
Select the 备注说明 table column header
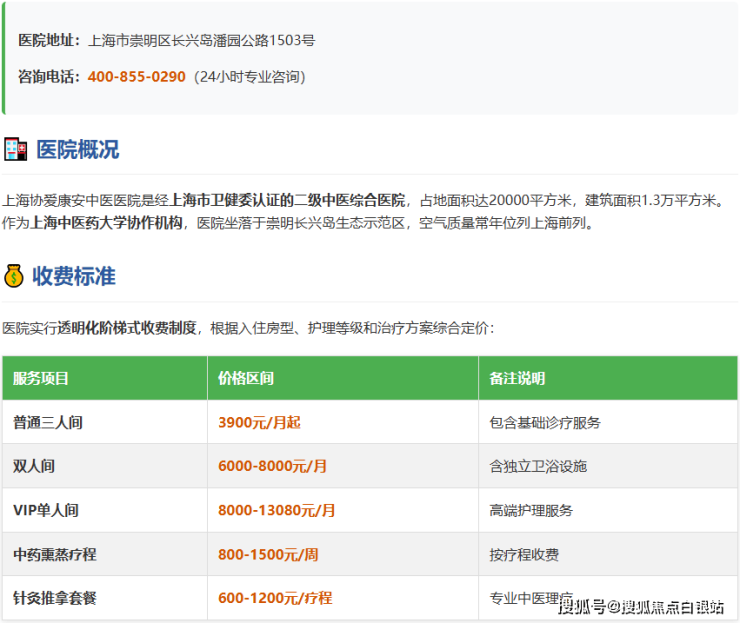(517, 379)
